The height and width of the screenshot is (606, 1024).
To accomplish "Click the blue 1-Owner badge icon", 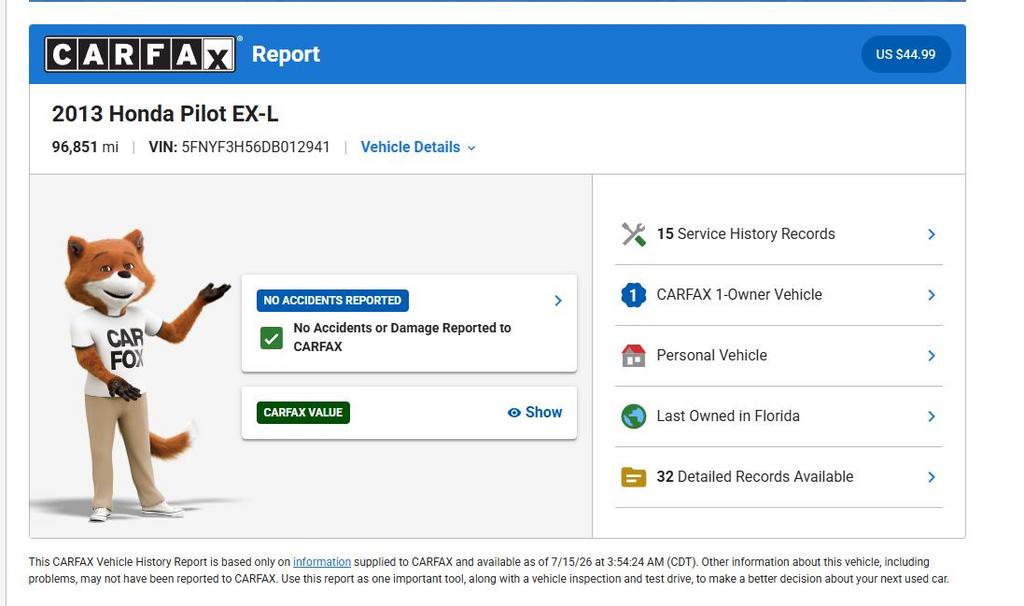I will (633, 295).
